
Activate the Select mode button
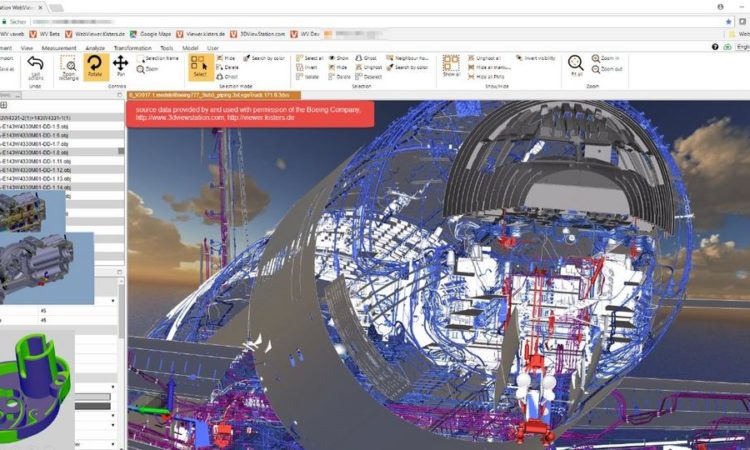(200, 67)
